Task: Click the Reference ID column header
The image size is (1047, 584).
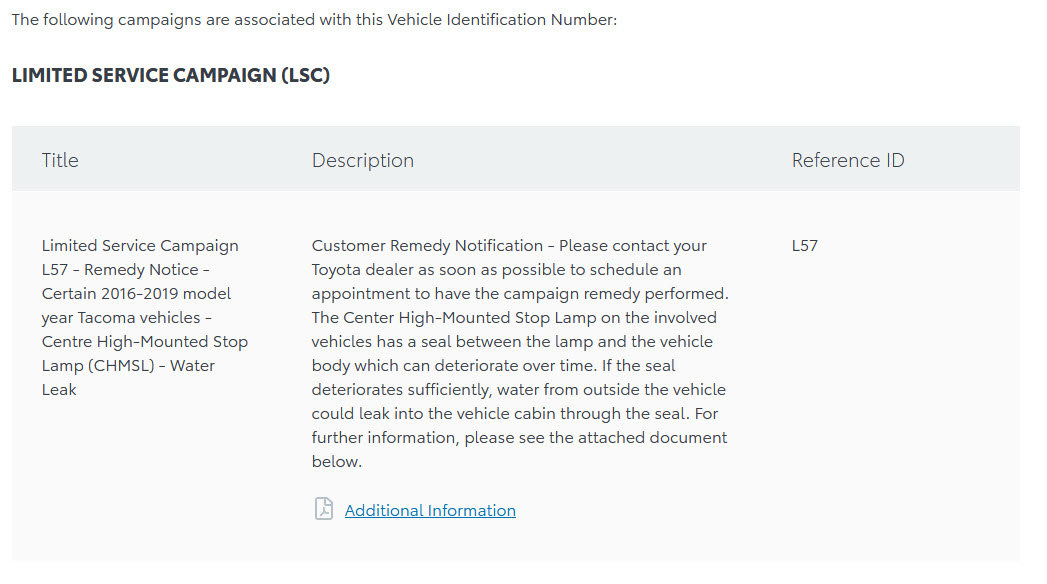Action: (x=848, y=160)
